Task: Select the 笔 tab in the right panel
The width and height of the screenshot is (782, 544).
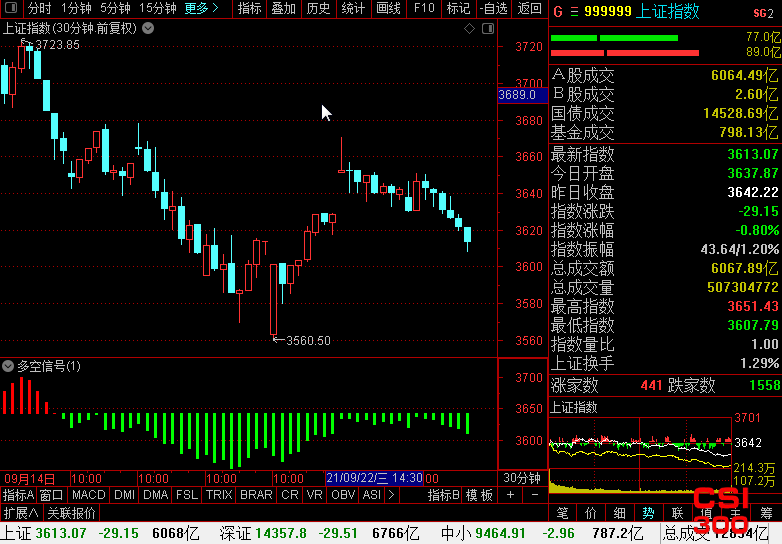Action: click(563, 513)
